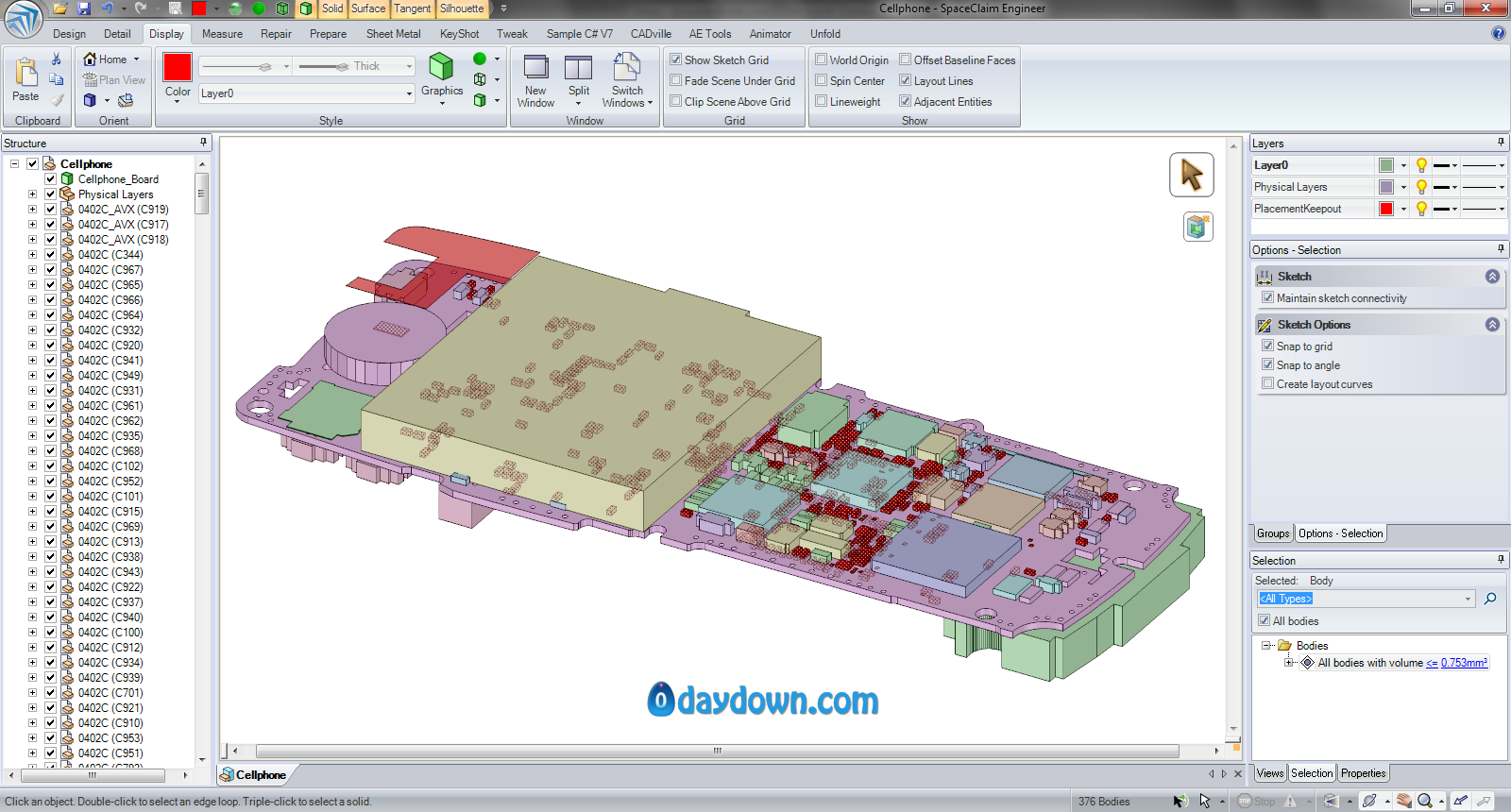The image size is (1511, 812).
Task: Open Switch Windows
Action: [627, 80]
